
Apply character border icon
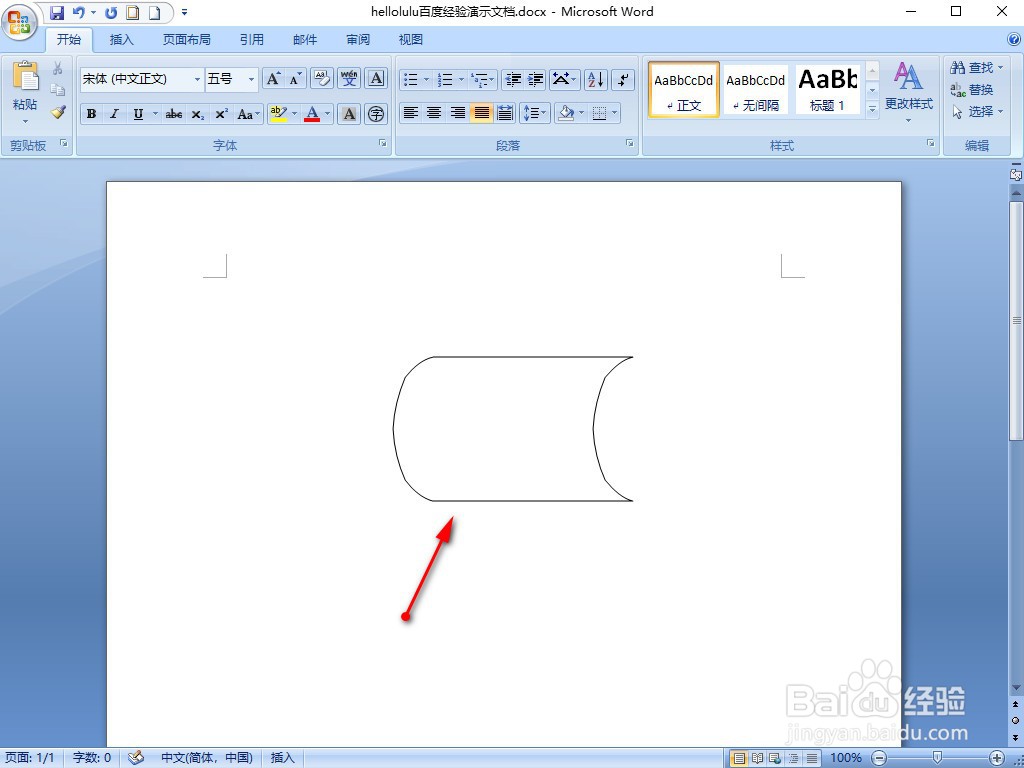[x=376, y=79]
